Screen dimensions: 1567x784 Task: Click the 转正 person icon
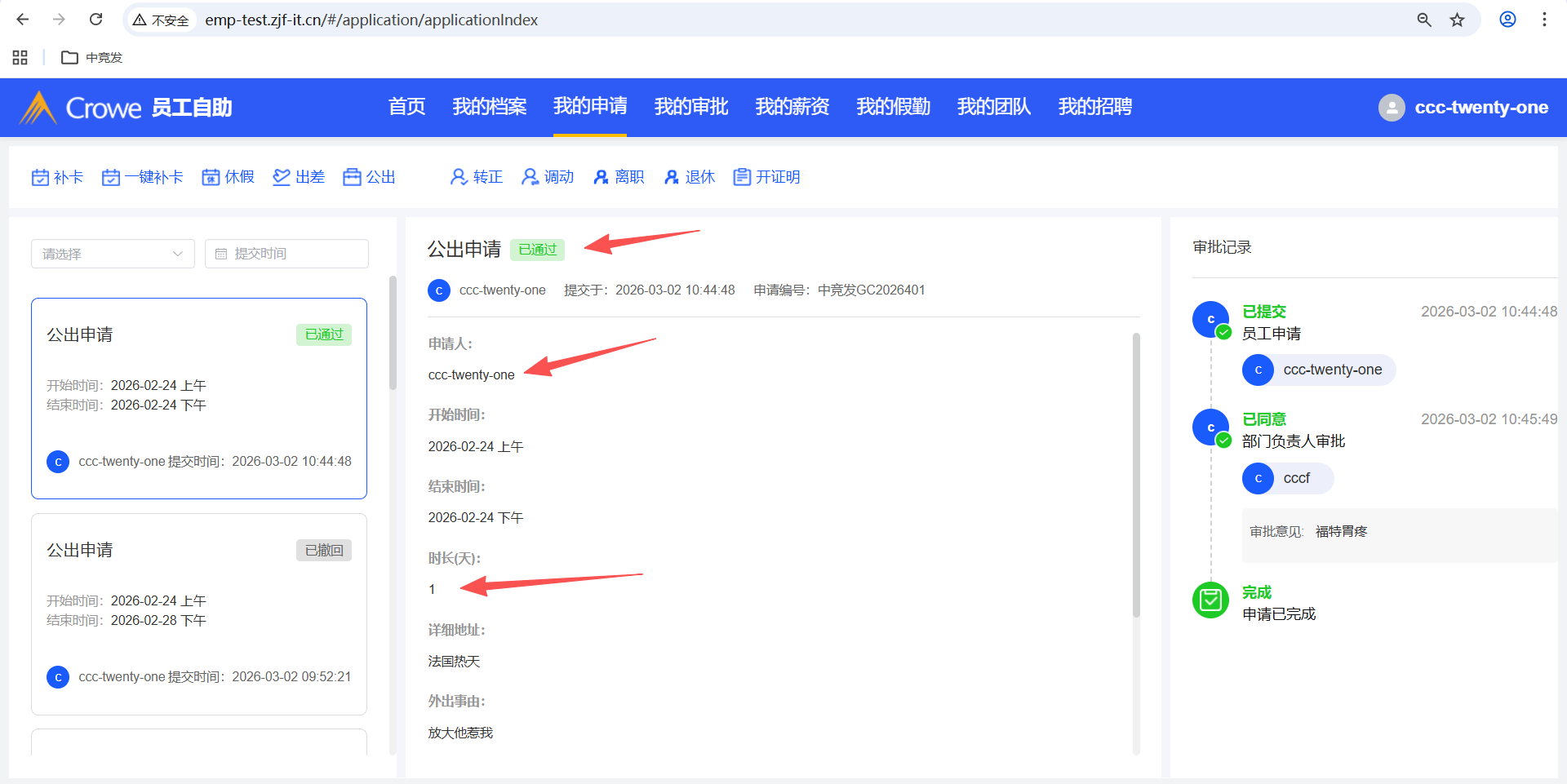tap(459, 177)
